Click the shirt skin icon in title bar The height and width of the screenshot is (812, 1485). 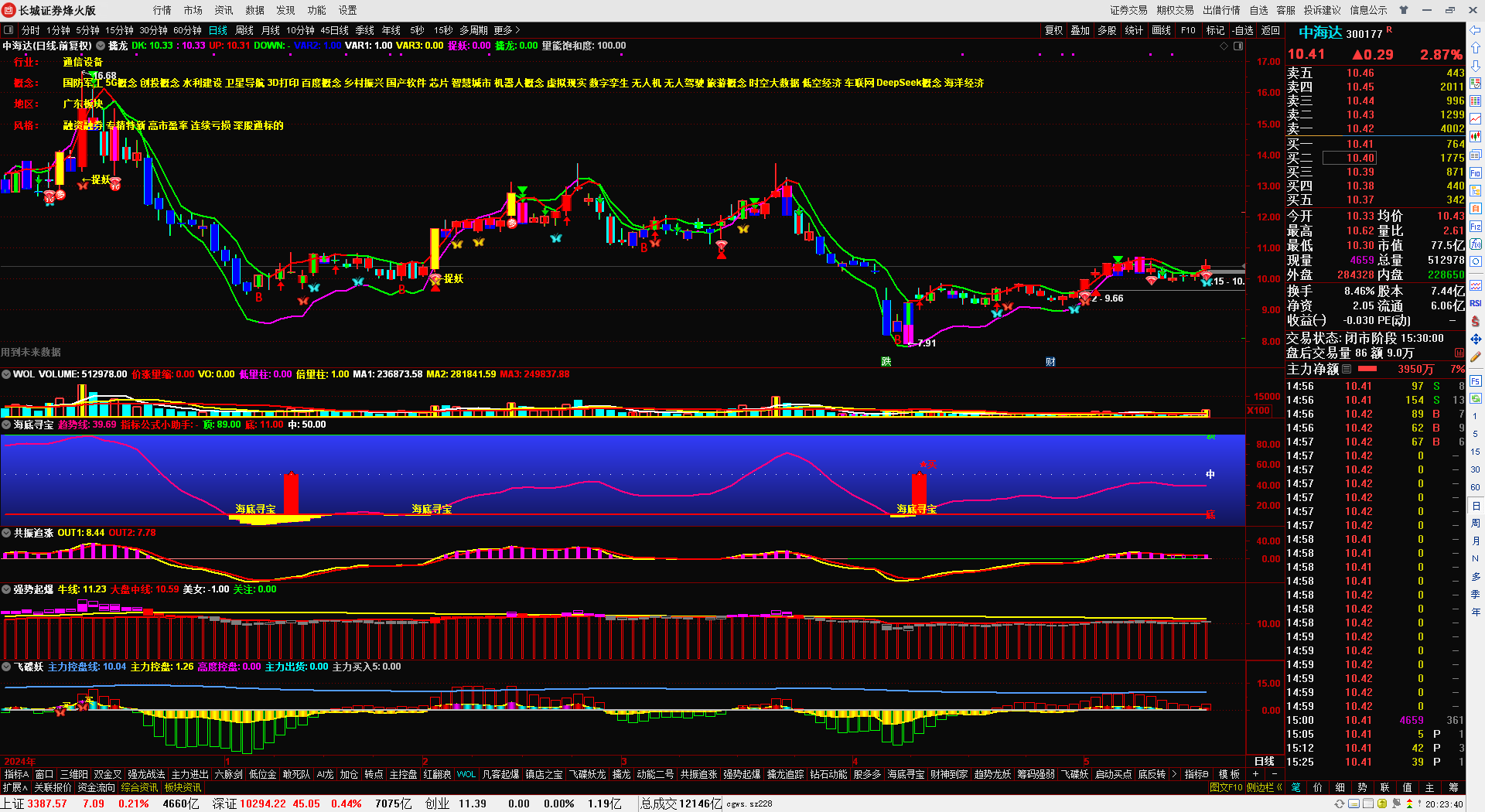click(x=1404, y=10)
